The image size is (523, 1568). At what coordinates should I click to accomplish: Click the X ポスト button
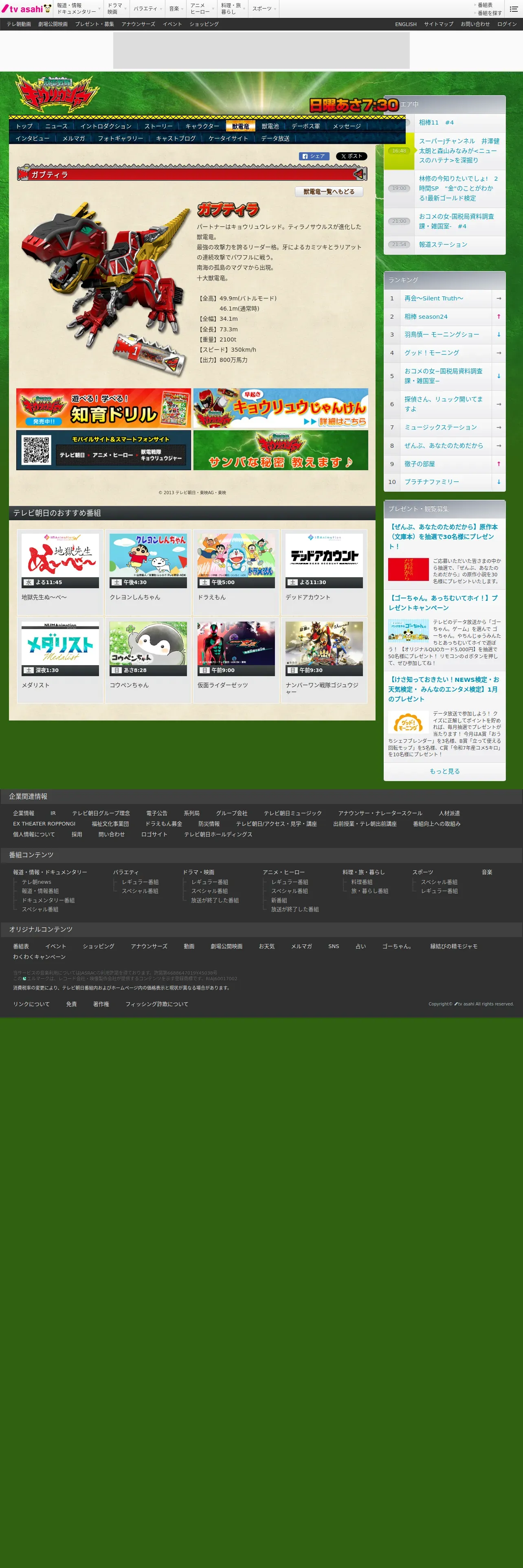point(351,156)
